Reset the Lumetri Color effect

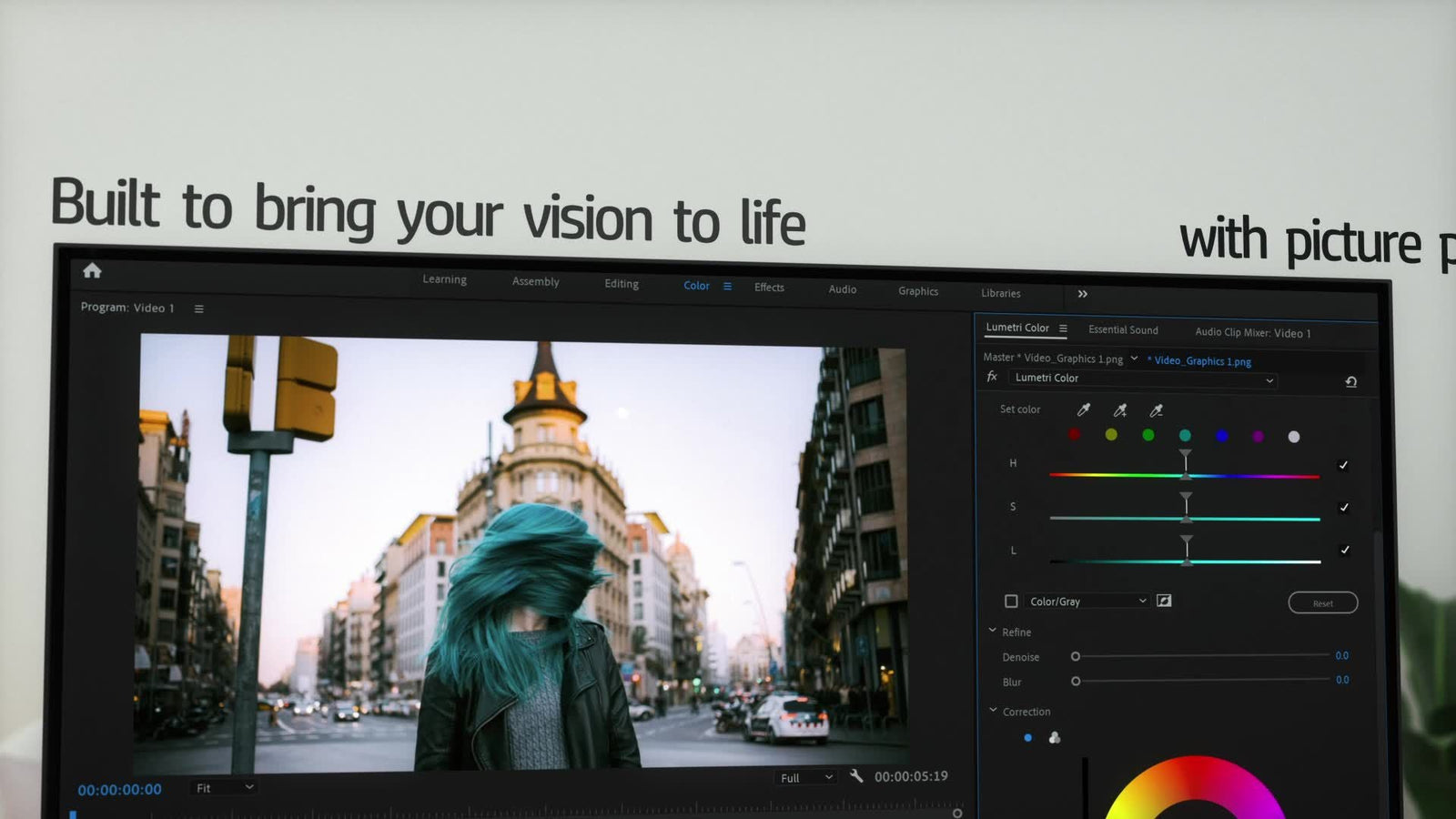[x=1350, y=382]
